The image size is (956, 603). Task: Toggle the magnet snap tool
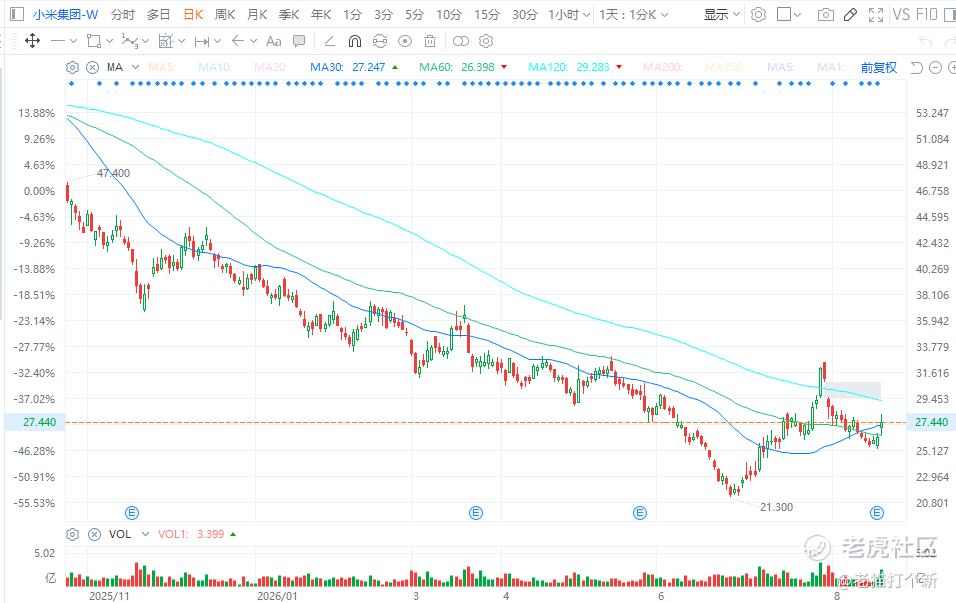point(354,41)
